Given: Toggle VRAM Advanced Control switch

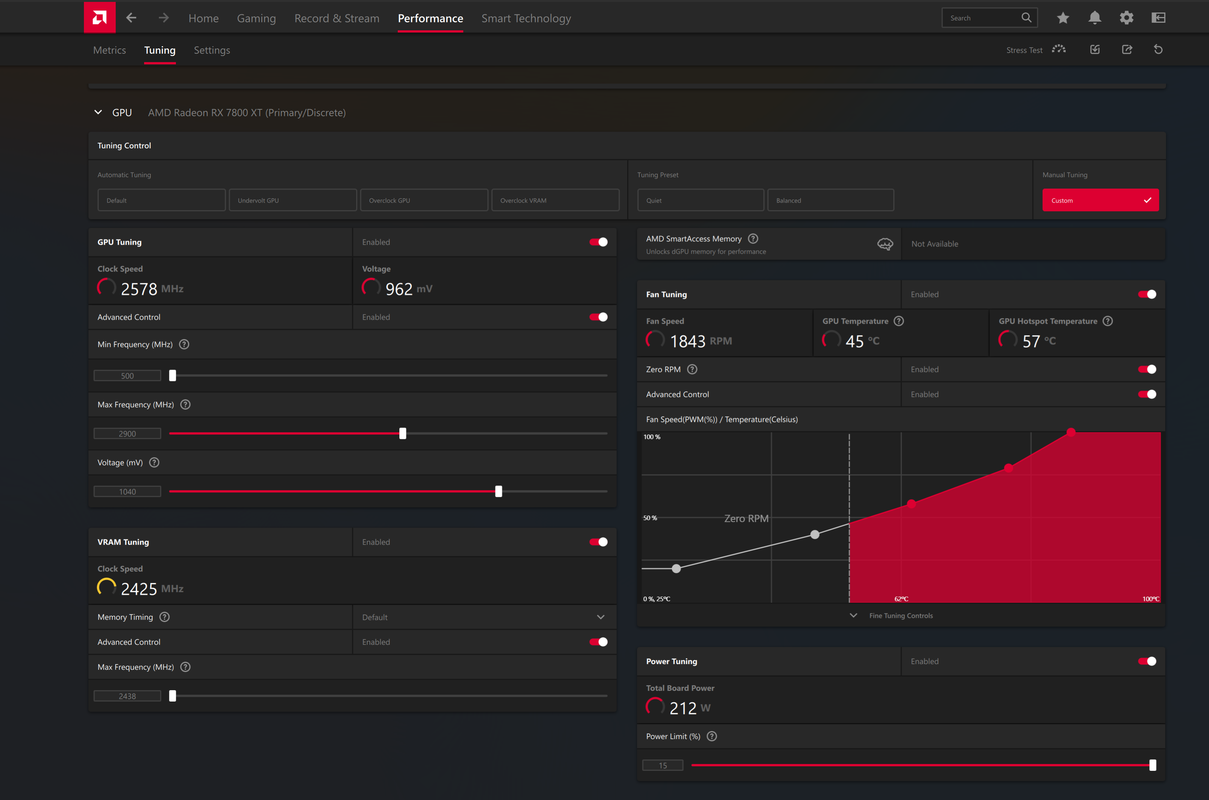Looking at the screenshot, I should coord(598,642).
